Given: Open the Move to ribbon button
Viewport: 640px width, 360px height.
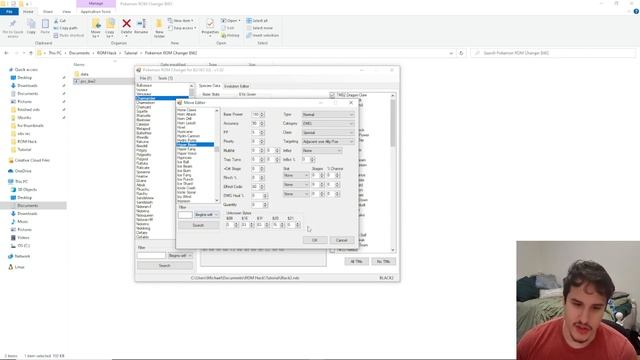Looking at the screenshot, I should click(96, 29).
